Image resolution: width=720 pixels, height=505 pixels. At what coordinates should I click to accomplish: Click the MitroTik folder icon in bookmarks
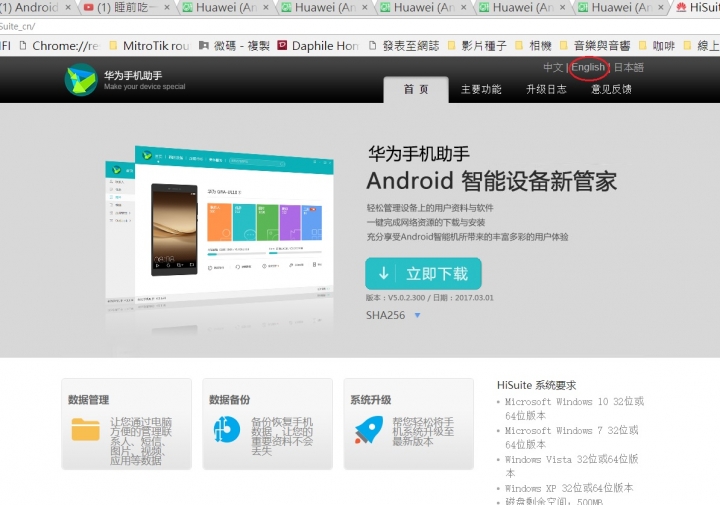pyautogui.click(x=113, y=45)
